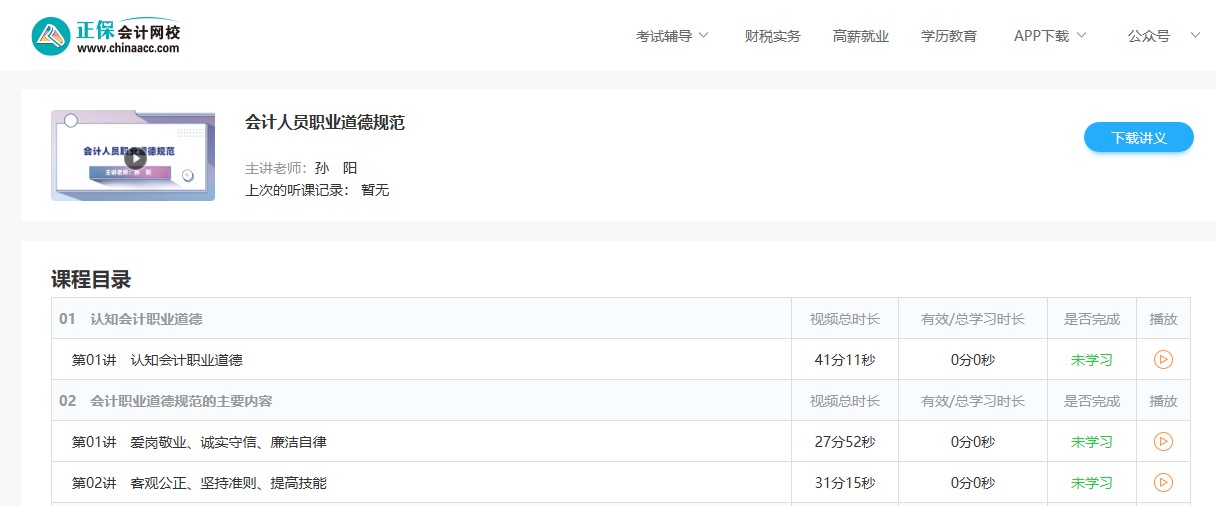Viewport: 1216px width, 506px height.
Task: Play lesson 爱岗敬业、诚实守信、廉洁自律 via its play icon
Action: (x=1163, y=441)
